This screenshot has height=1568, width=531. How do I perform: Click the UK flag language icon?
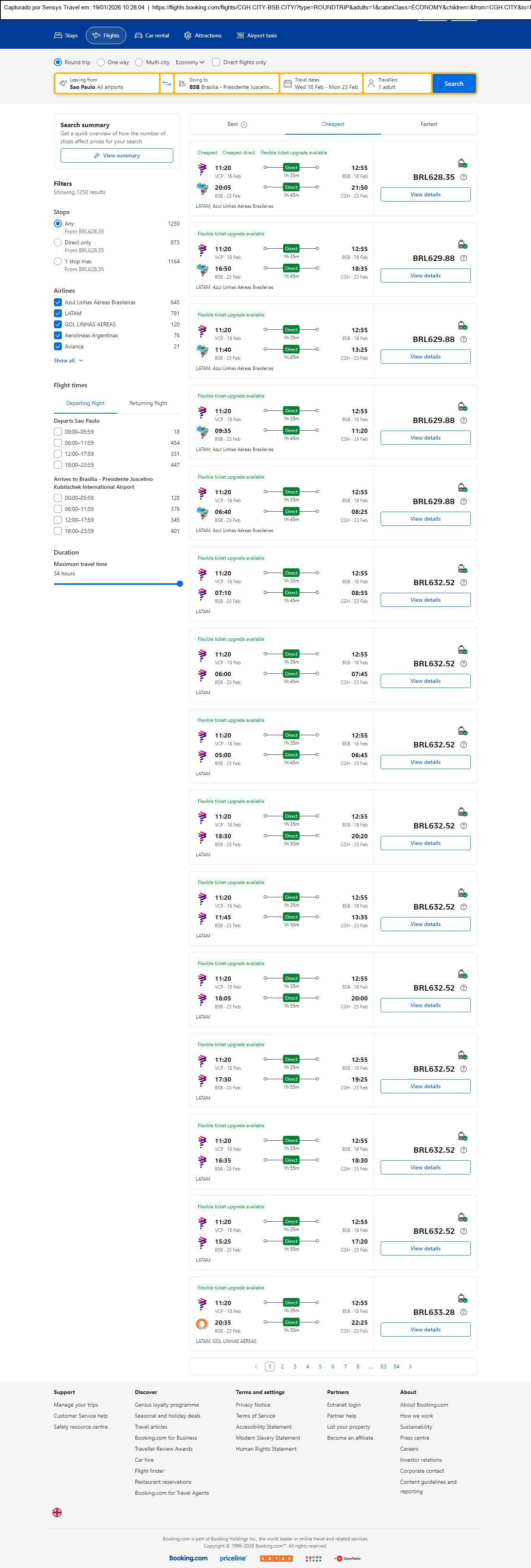click(57, 1511)
